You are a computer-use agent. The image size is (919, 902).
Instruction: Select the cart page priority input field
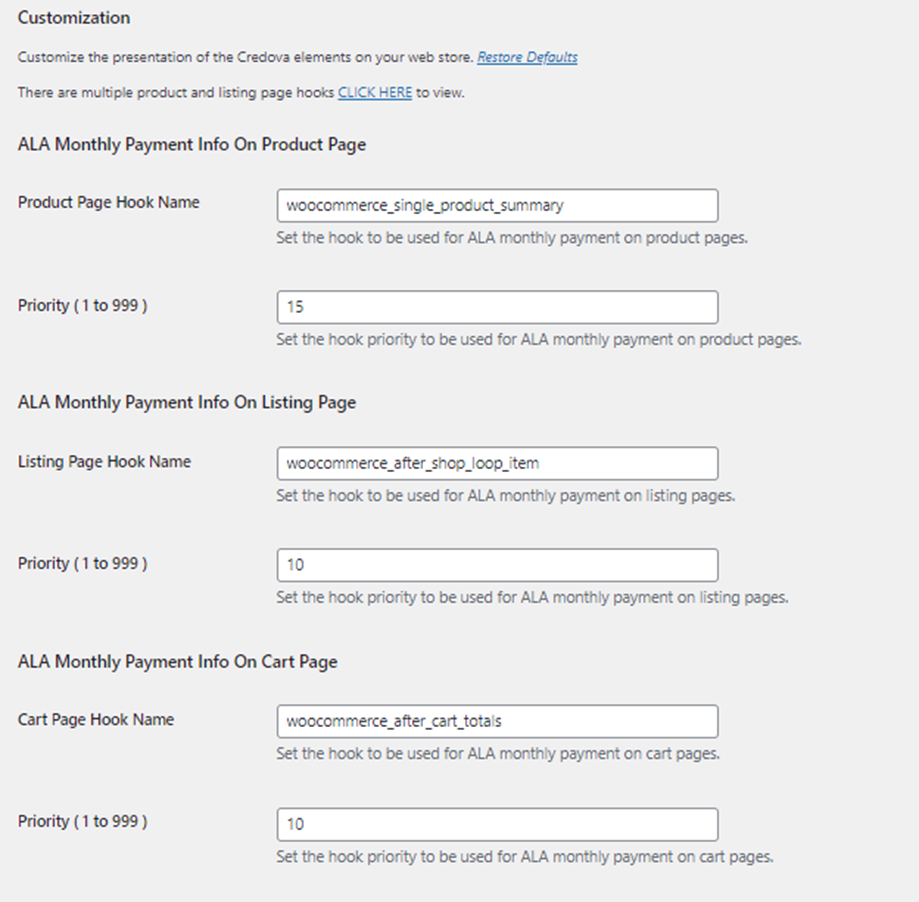(x=497, y=824)
